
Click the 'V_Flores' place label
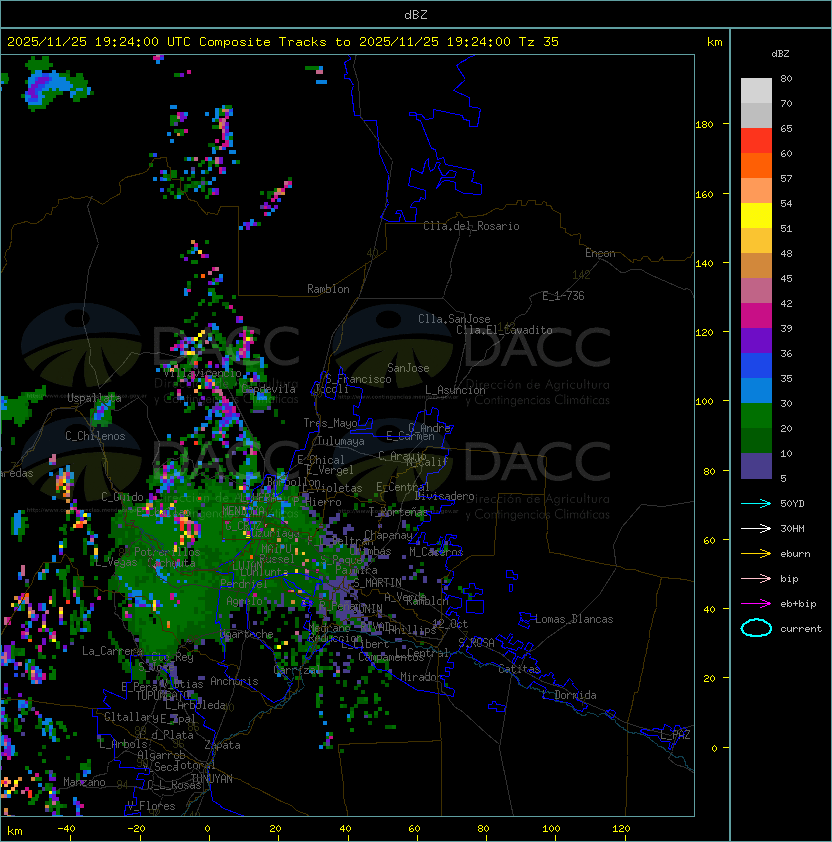[151, 806]
